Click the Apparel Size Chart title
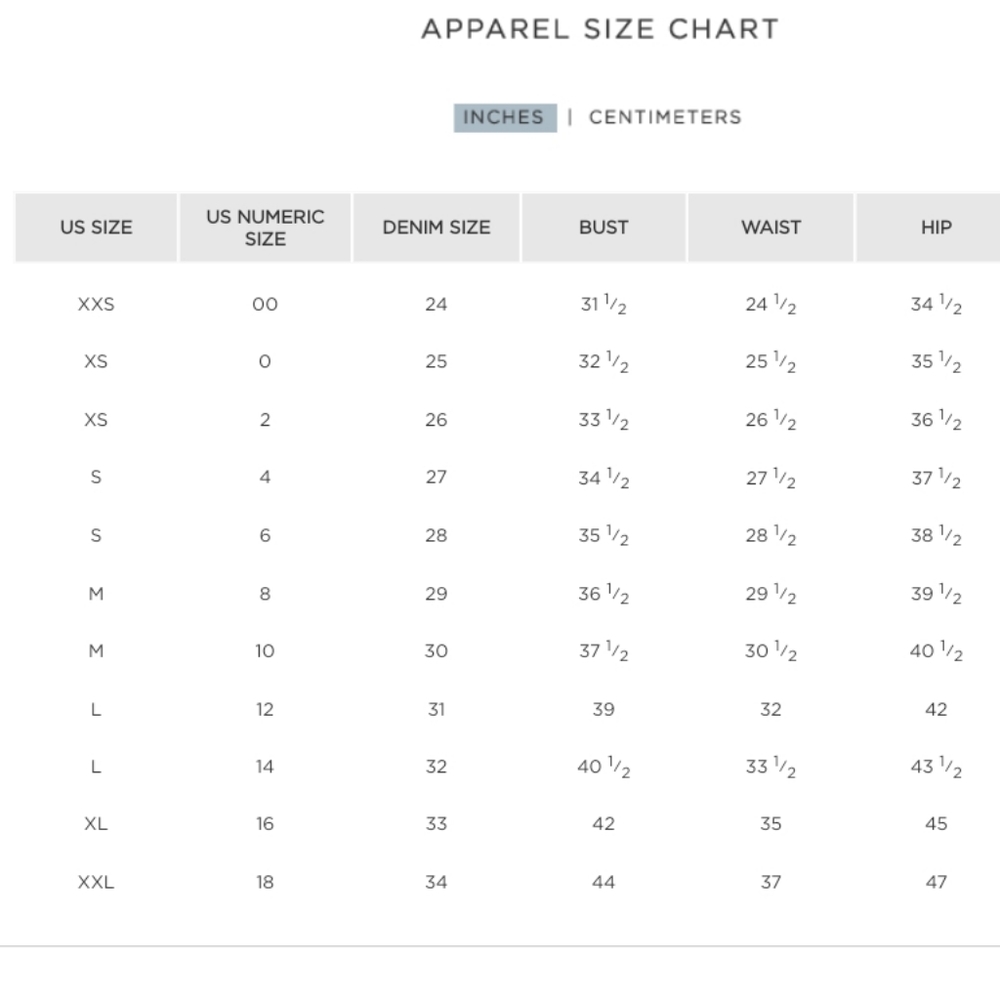The image size is (1000, 1000). point(600,29)
